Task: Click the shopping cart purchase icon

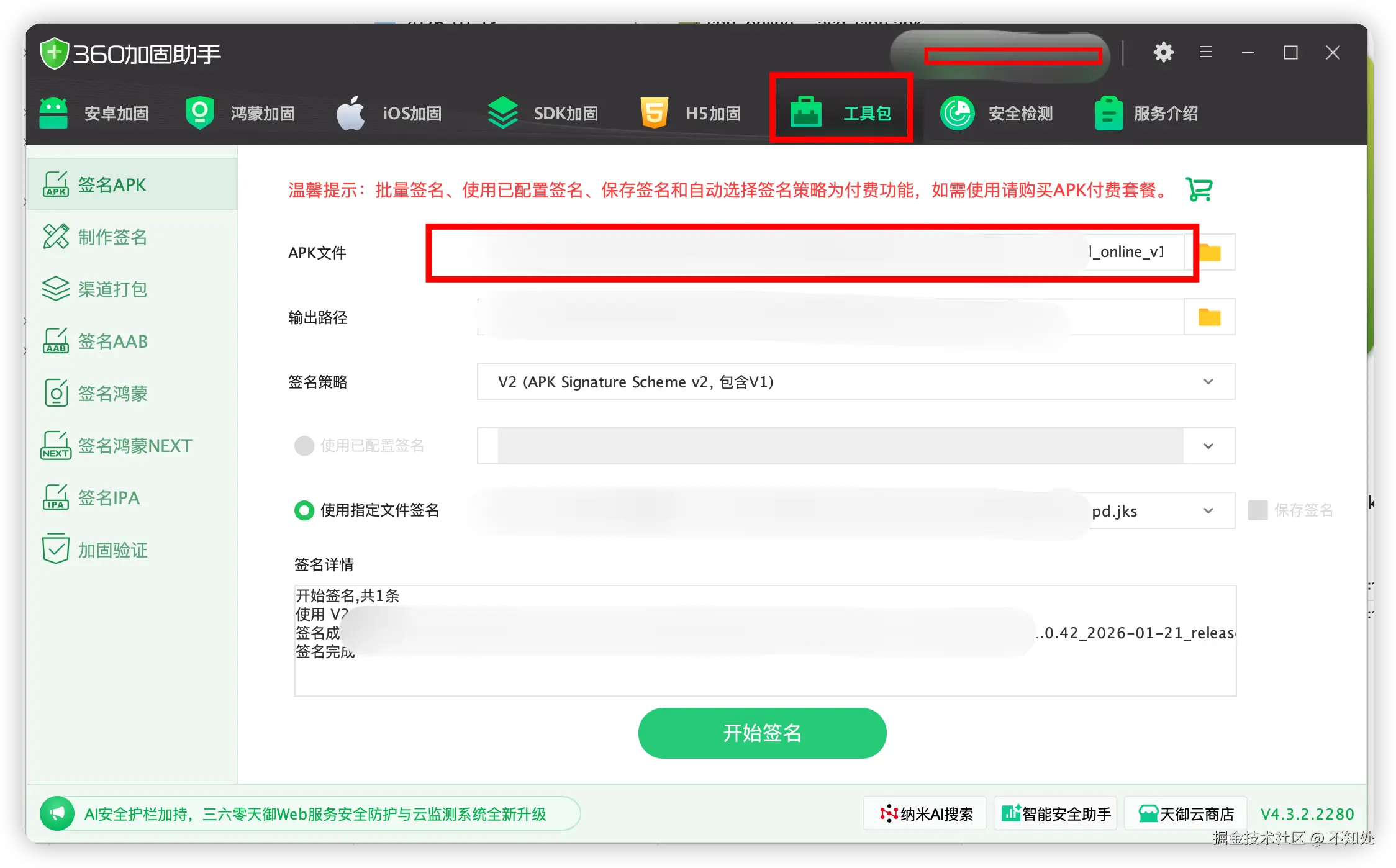Action: point(1199,189)
